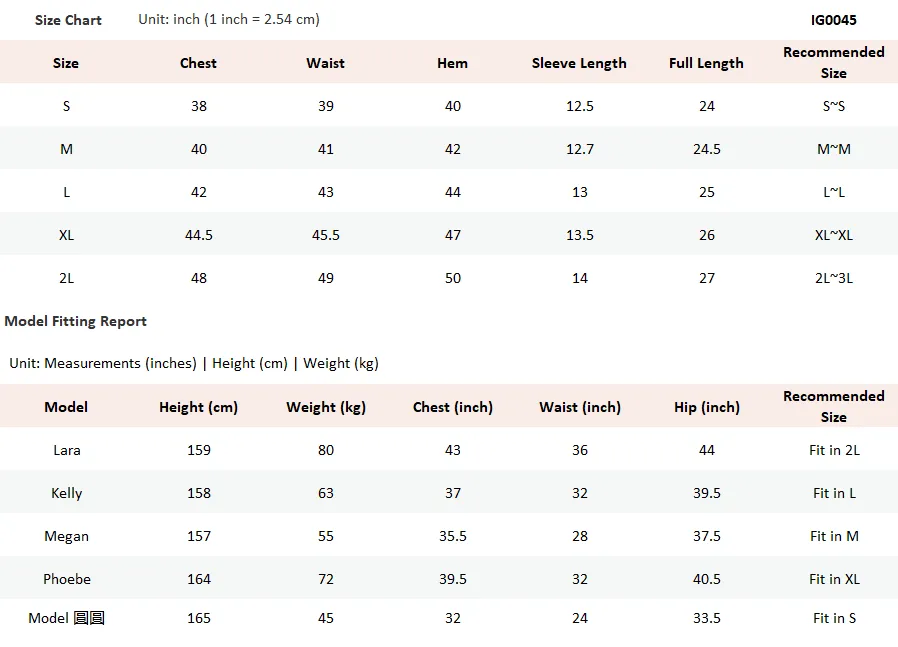This screenshot has width=898, height=647.
Task: Select Fit in XL for Phoebe
Action: [834, 579]
